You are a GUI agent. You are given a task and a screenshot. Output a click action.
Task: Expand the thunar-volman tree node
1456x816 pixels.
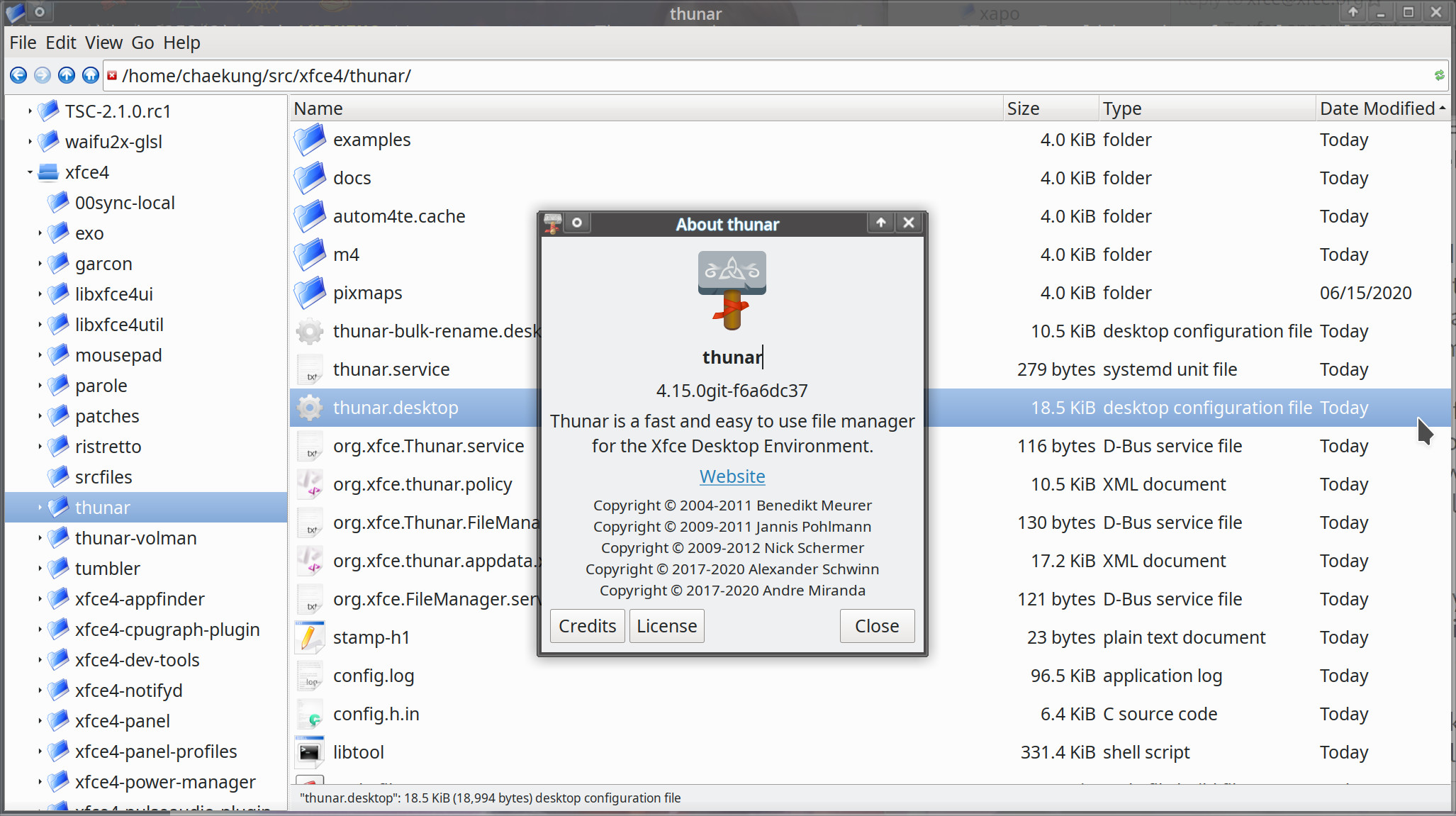click(40, 538)
